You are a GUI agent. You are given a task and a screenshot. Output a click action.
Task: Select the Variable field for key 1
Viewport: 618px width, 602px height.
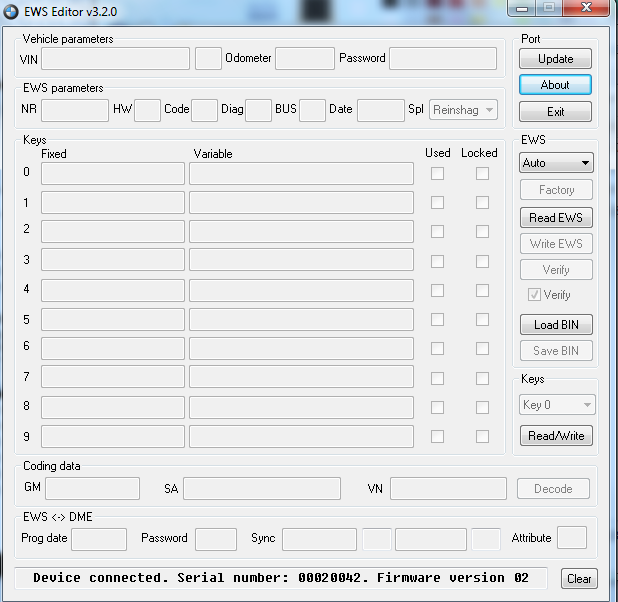click(x=301, y=202)
